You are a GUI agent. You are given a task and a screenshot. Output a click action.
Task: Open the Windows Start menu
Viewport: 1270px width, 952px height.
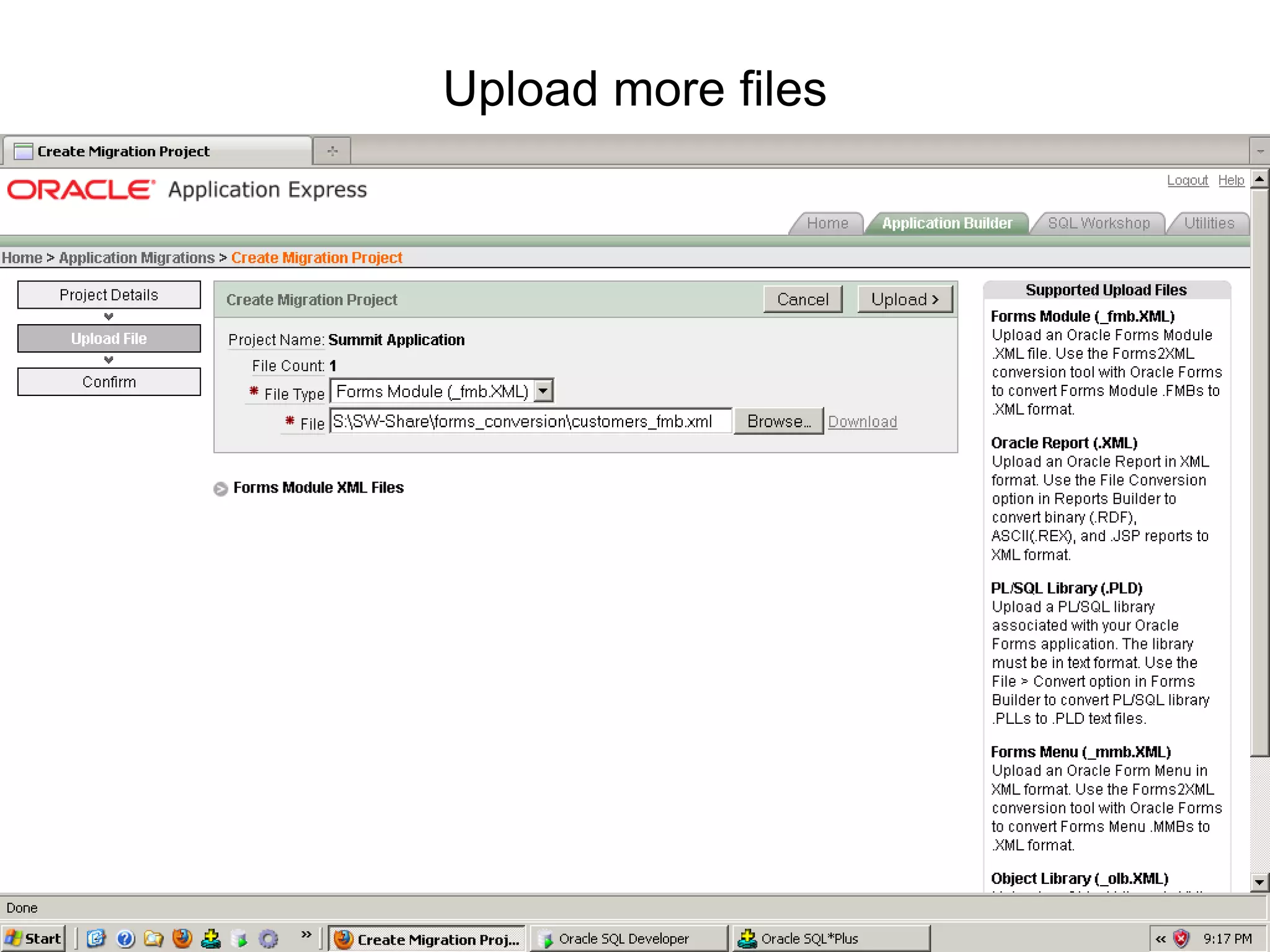[x=32, y=938]
